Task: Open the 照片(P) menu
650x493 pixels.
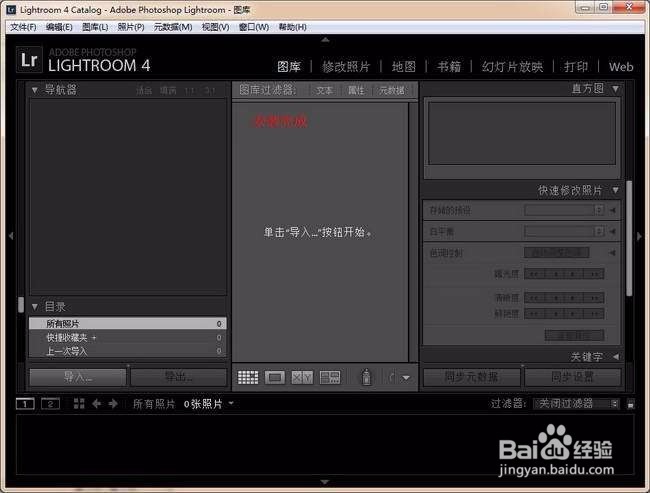Action: coord(131,27)
